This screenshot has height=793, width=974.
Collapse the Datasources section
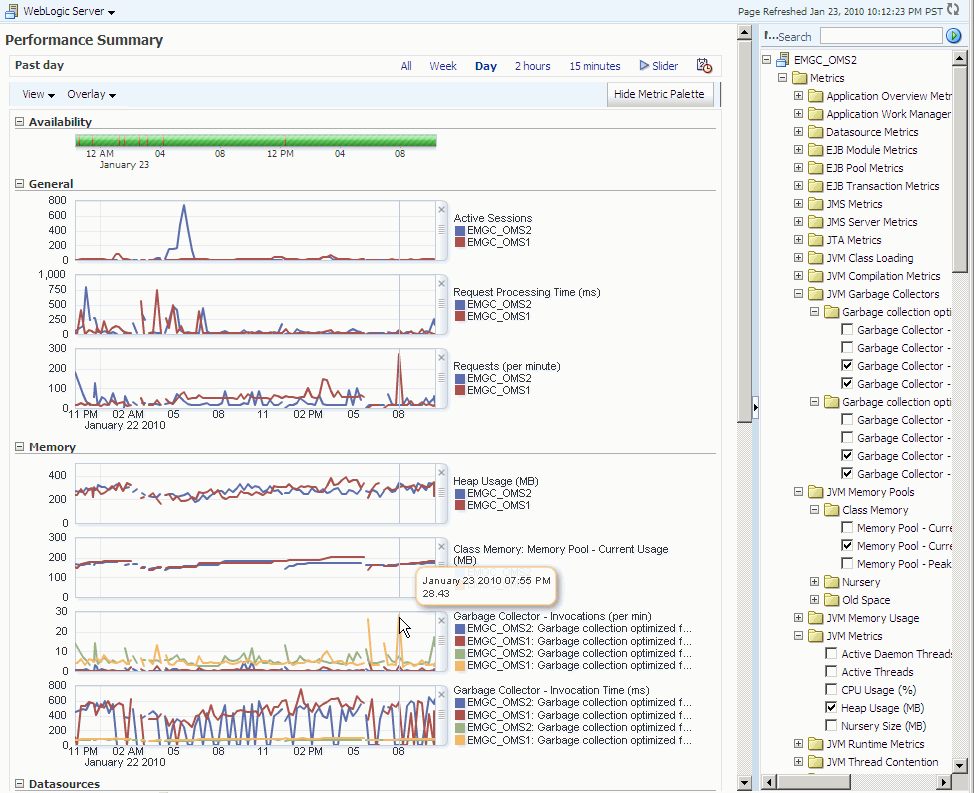(19, 784)
